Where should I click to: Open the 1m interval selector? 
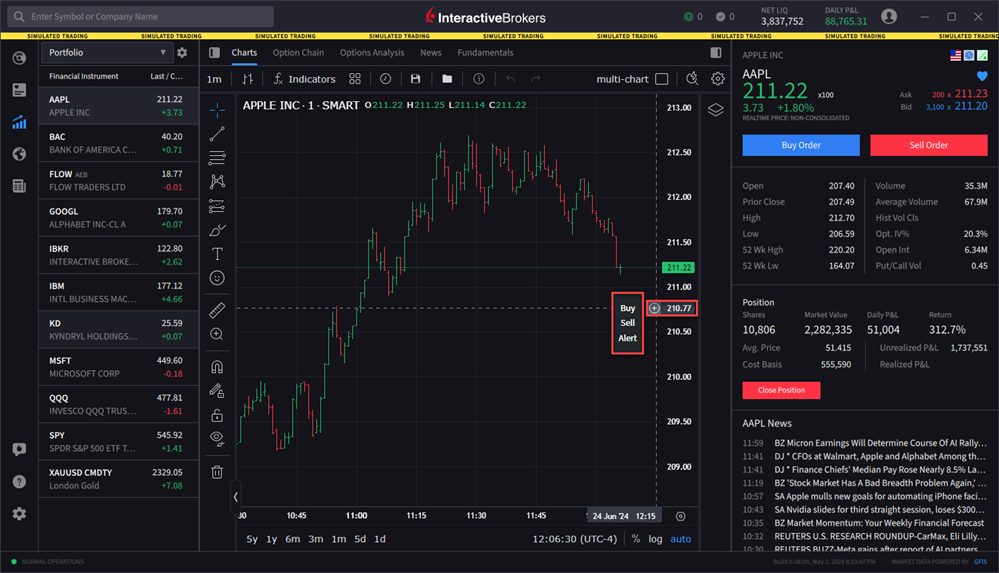pos(214,79)
